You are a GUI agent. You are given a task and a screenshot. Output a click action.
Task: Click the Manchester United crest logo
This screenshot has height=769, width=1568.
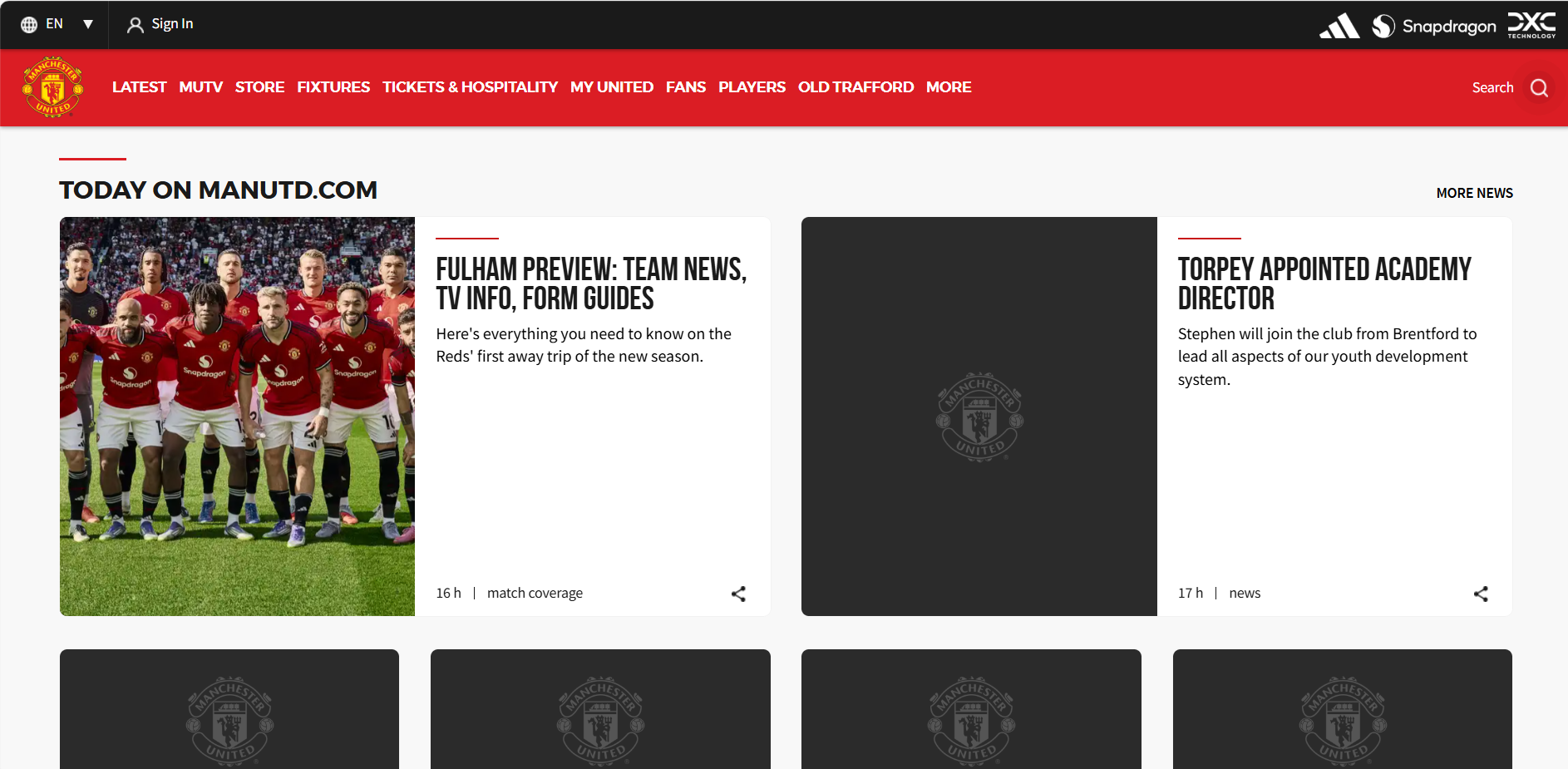point(52,87)
